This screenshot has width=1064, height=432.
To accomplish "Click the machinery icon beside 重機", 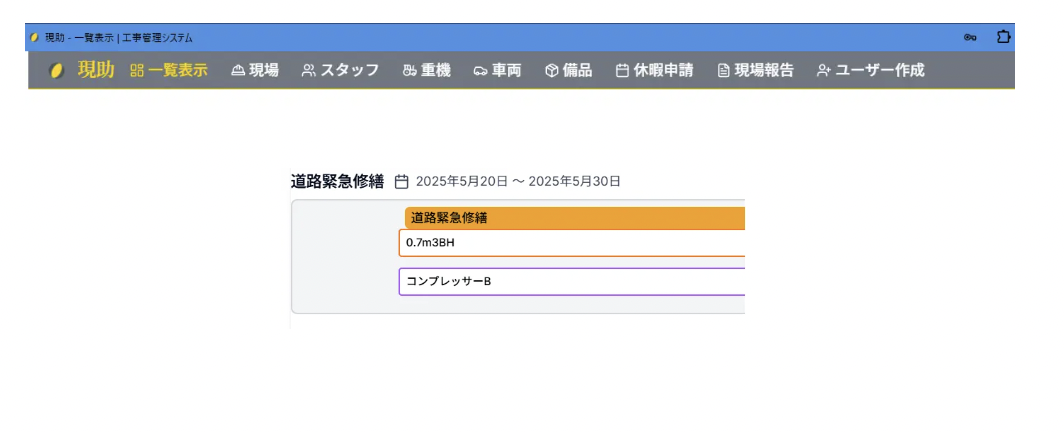I will pos(409,71).
